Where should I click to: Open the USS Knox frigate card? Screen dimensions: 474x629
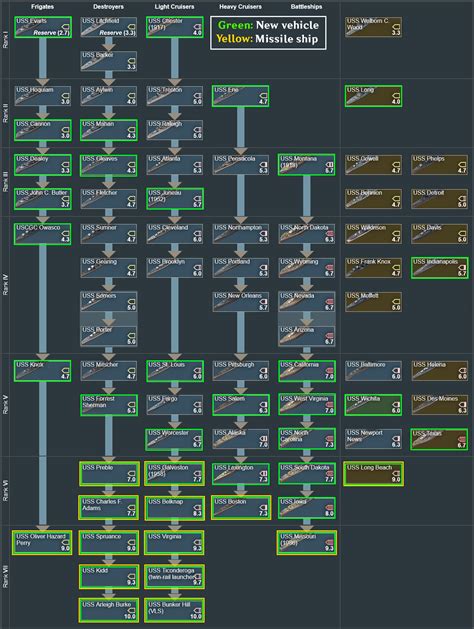43,371
